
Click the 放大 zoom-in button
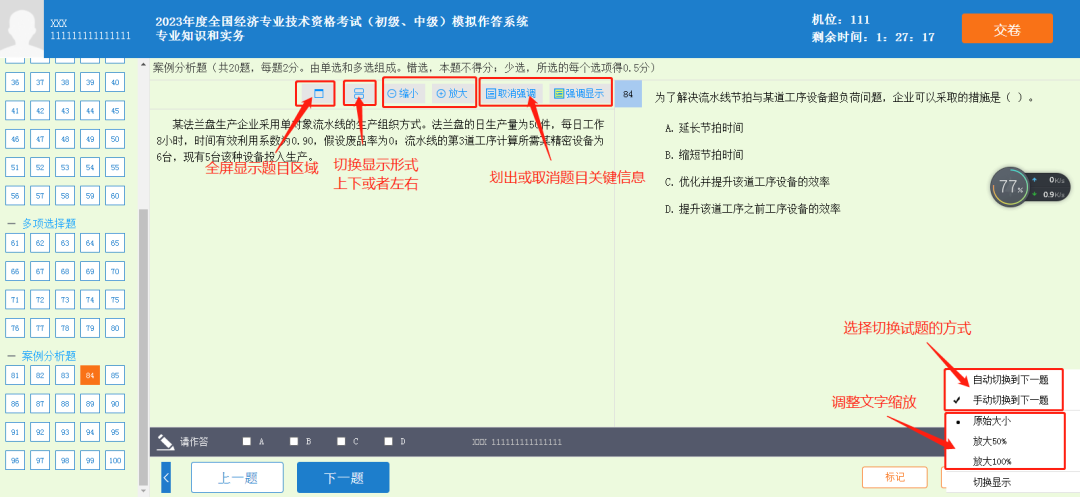(x=452, y=94)
